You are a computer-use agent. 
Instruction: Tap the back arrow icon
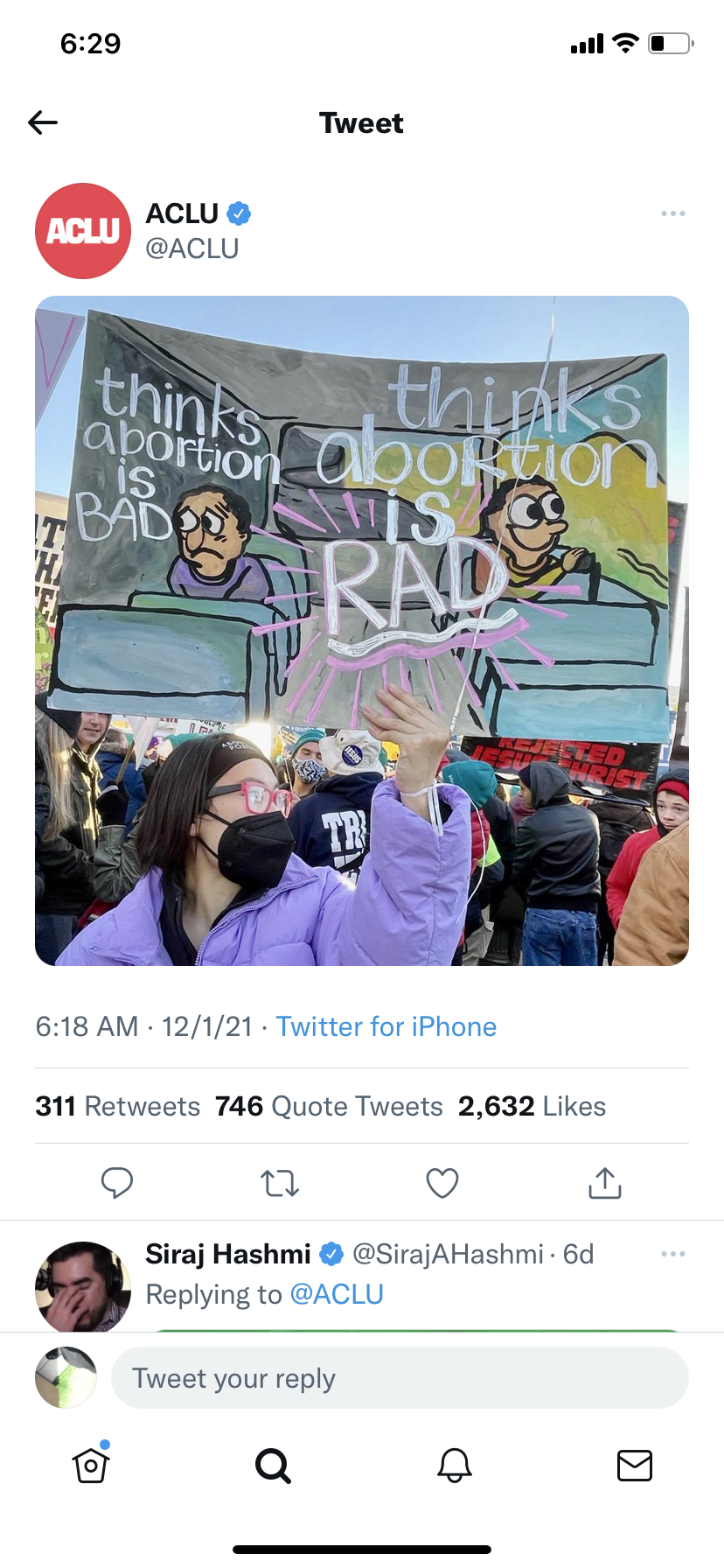click(x=43, y=122)
